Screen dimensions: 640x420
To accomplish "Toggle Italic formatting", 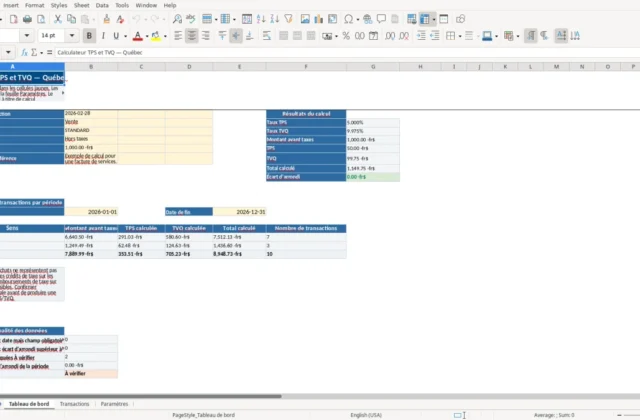I will [103, 36].
